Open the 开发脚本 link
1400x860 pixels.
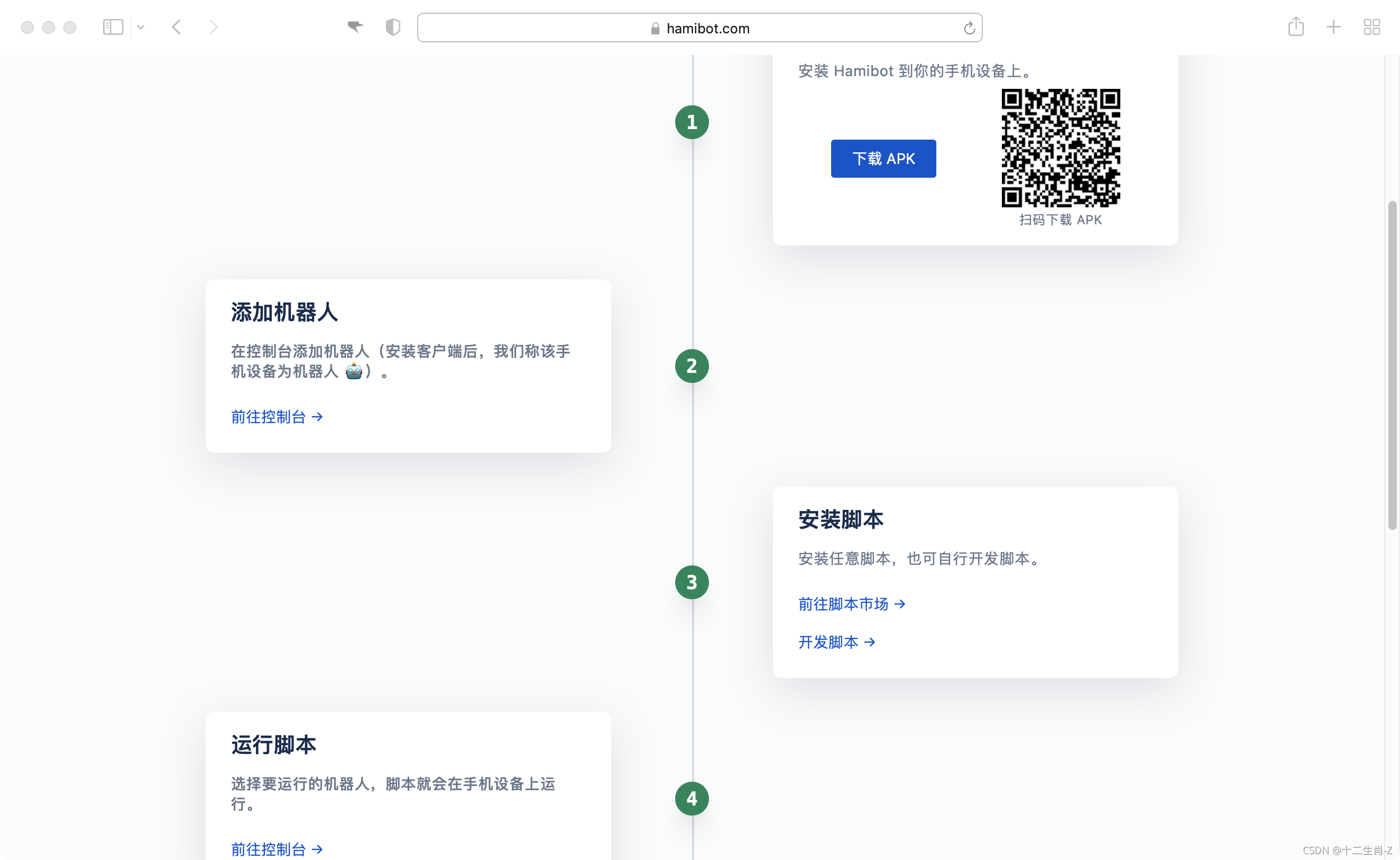click(x=837, y=642)
